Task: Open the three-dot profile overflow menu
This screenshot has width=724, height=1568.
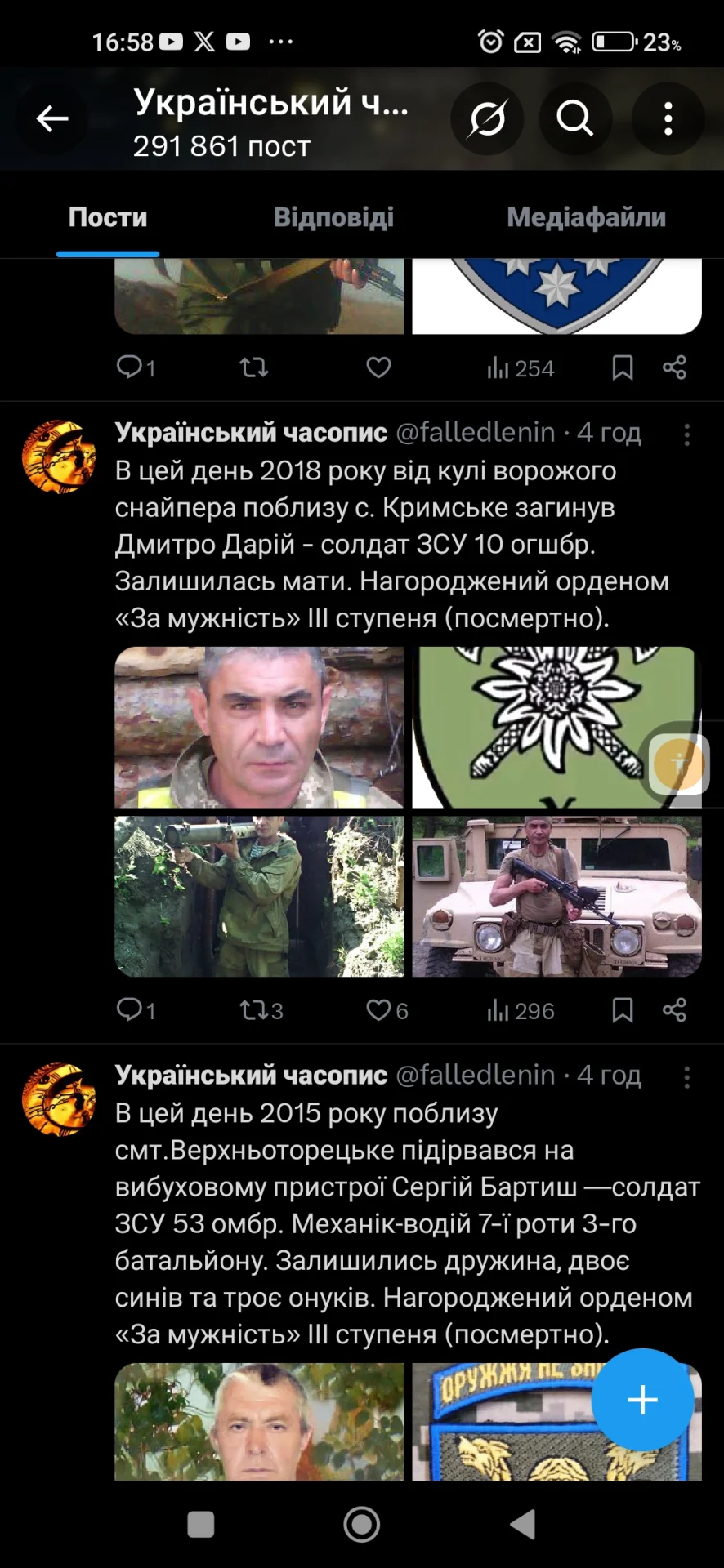Action: [x=668, y=119]
